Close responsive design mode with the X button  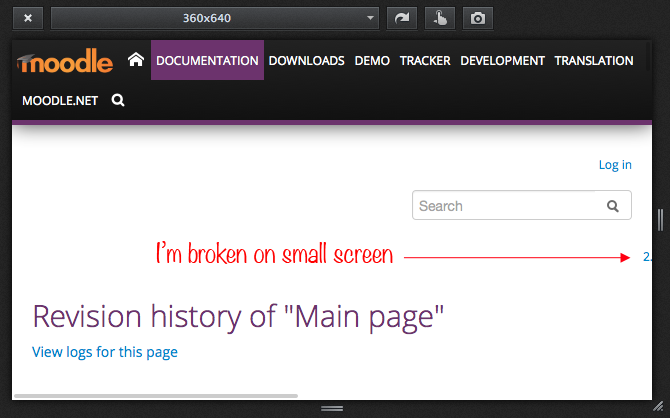[x=28, y=18]
